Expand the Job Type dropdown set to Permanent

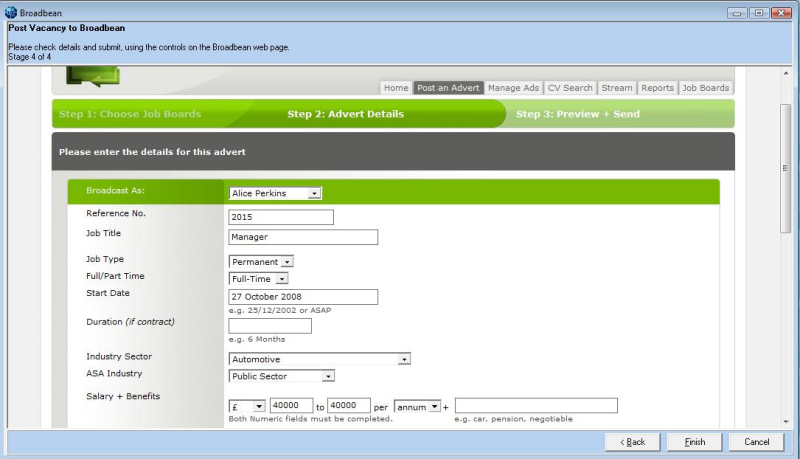(x=261, y=262)
